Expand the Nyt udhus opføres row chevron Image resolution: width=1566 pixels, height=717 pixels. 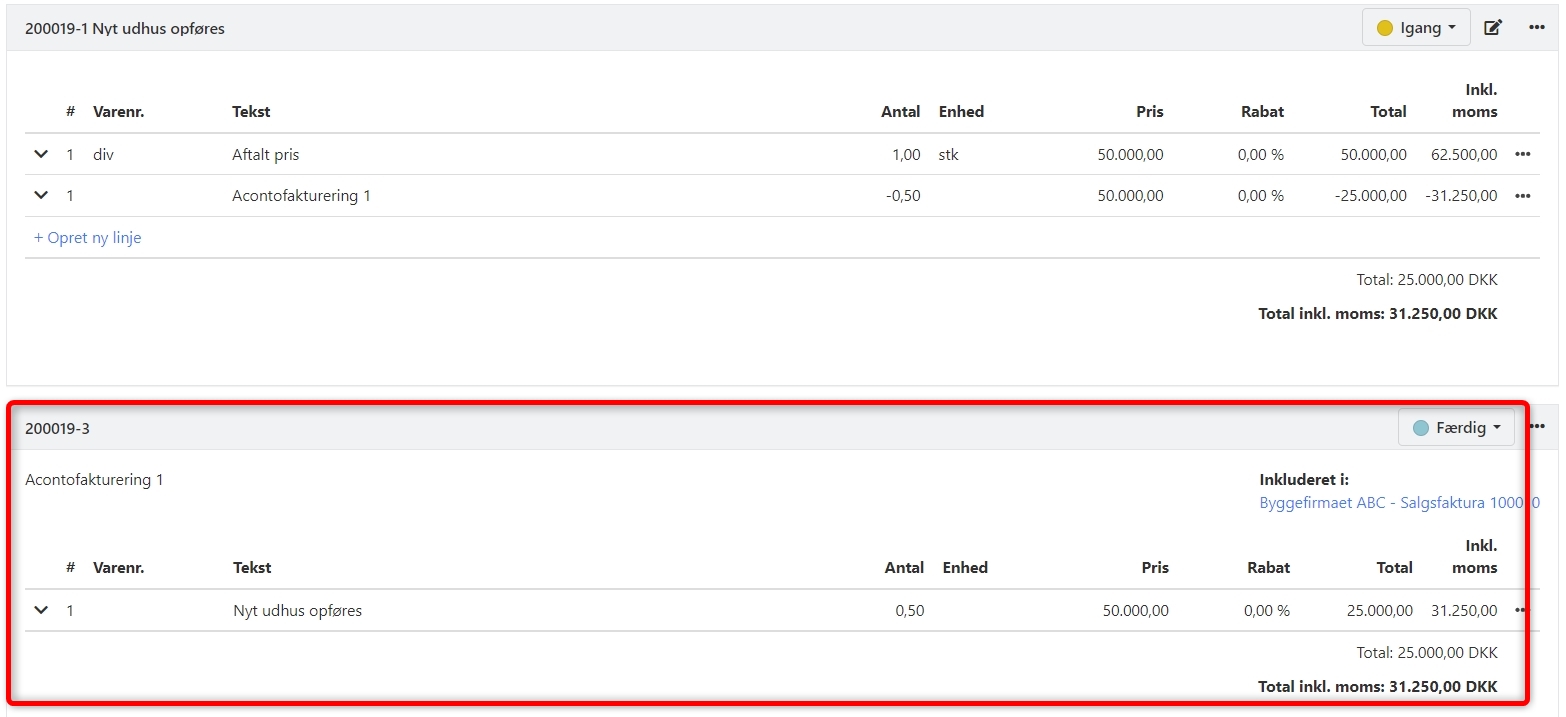(41, 610)
